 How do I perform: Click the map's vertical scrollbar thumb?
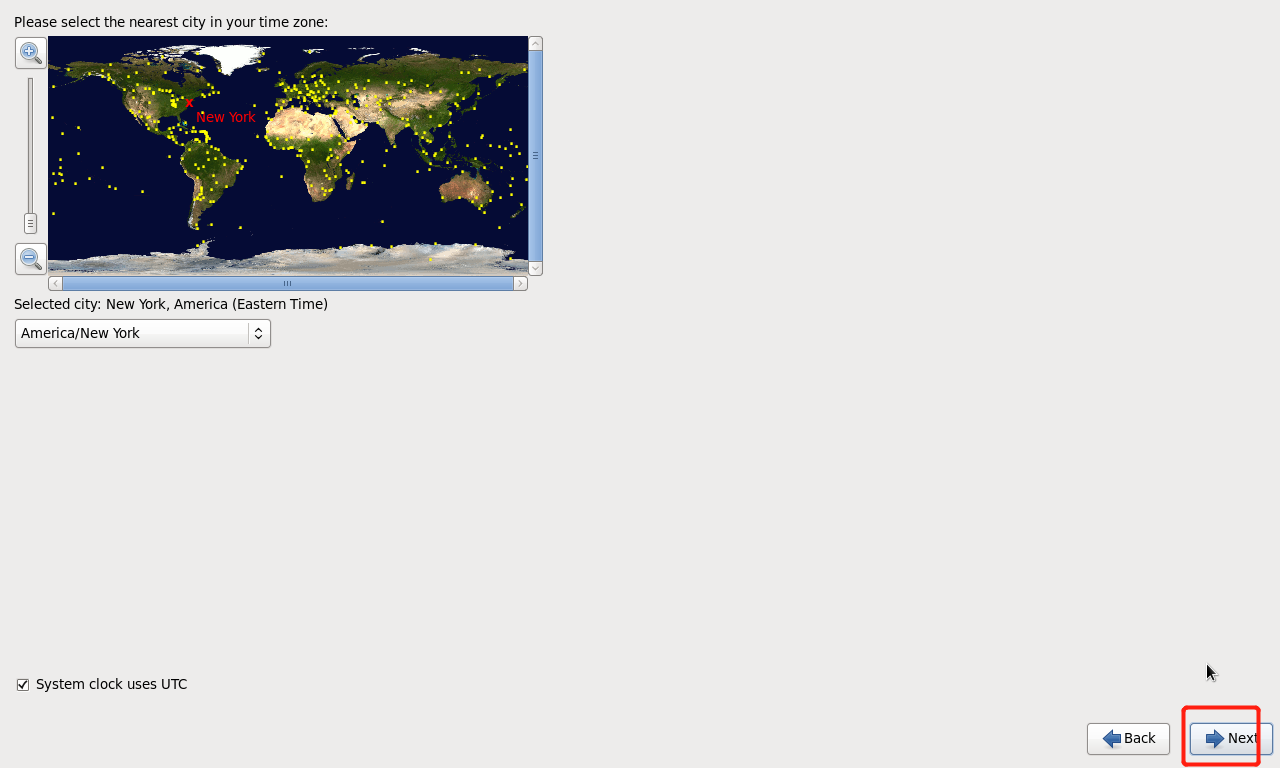pyautogui.click(x=536, y=155)
